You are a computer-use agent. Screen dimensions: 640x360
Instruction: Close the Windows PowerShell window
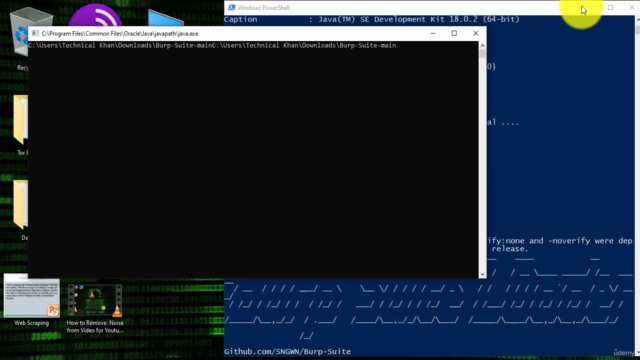[x=631, y=7]
